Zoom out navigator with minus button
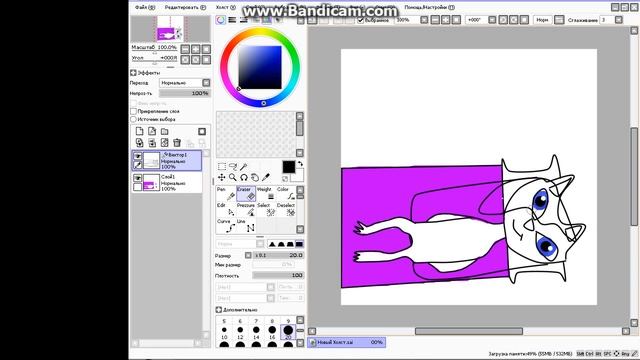The width and height of the screenshot is (640, 360). coord(185,49)
